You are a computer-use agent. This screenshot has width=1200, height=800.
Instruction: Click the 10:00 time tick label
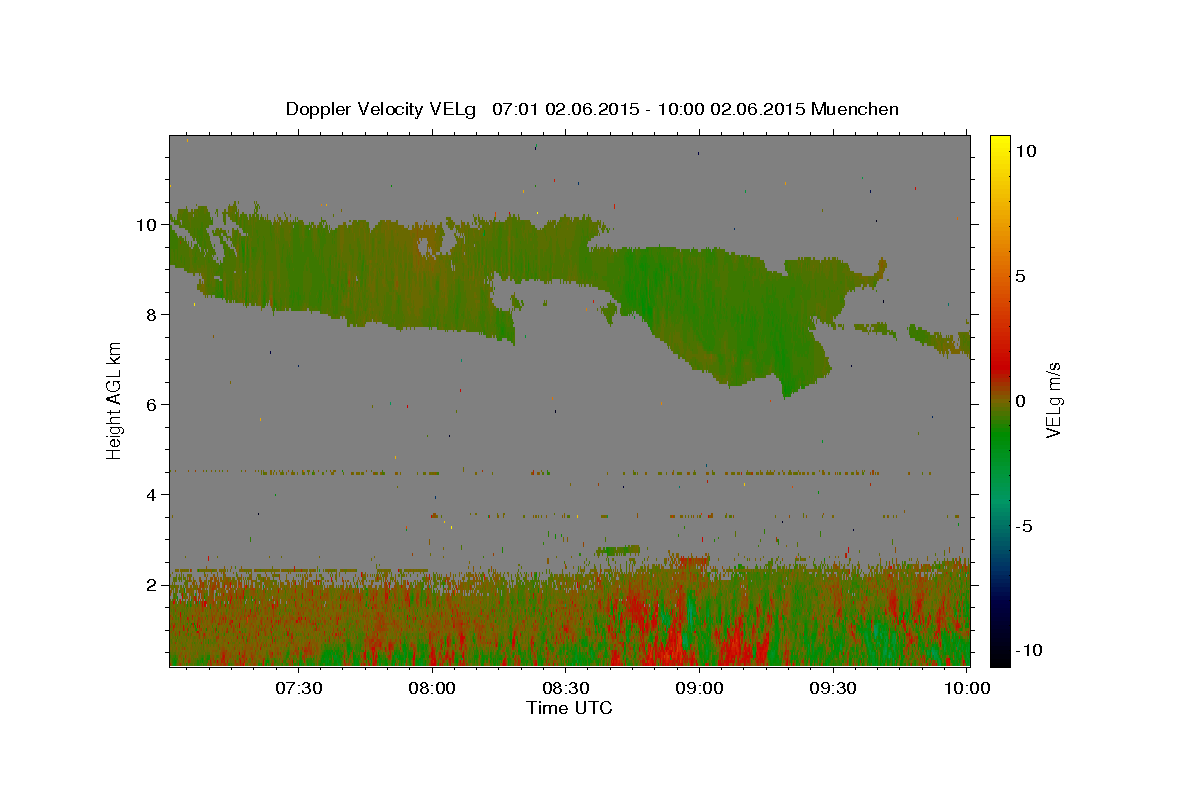tap(967, 689)
